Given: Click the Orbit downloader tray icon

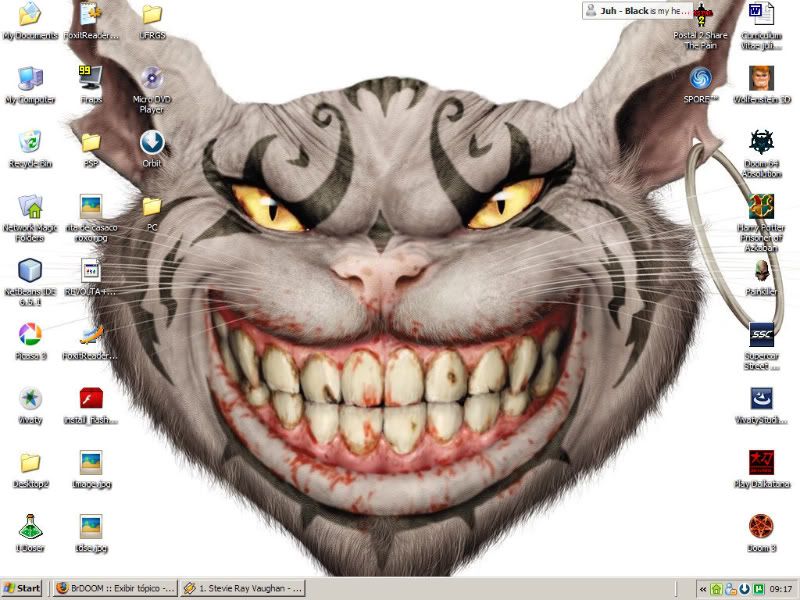Looking at the screenshot, I should point(744,589).
